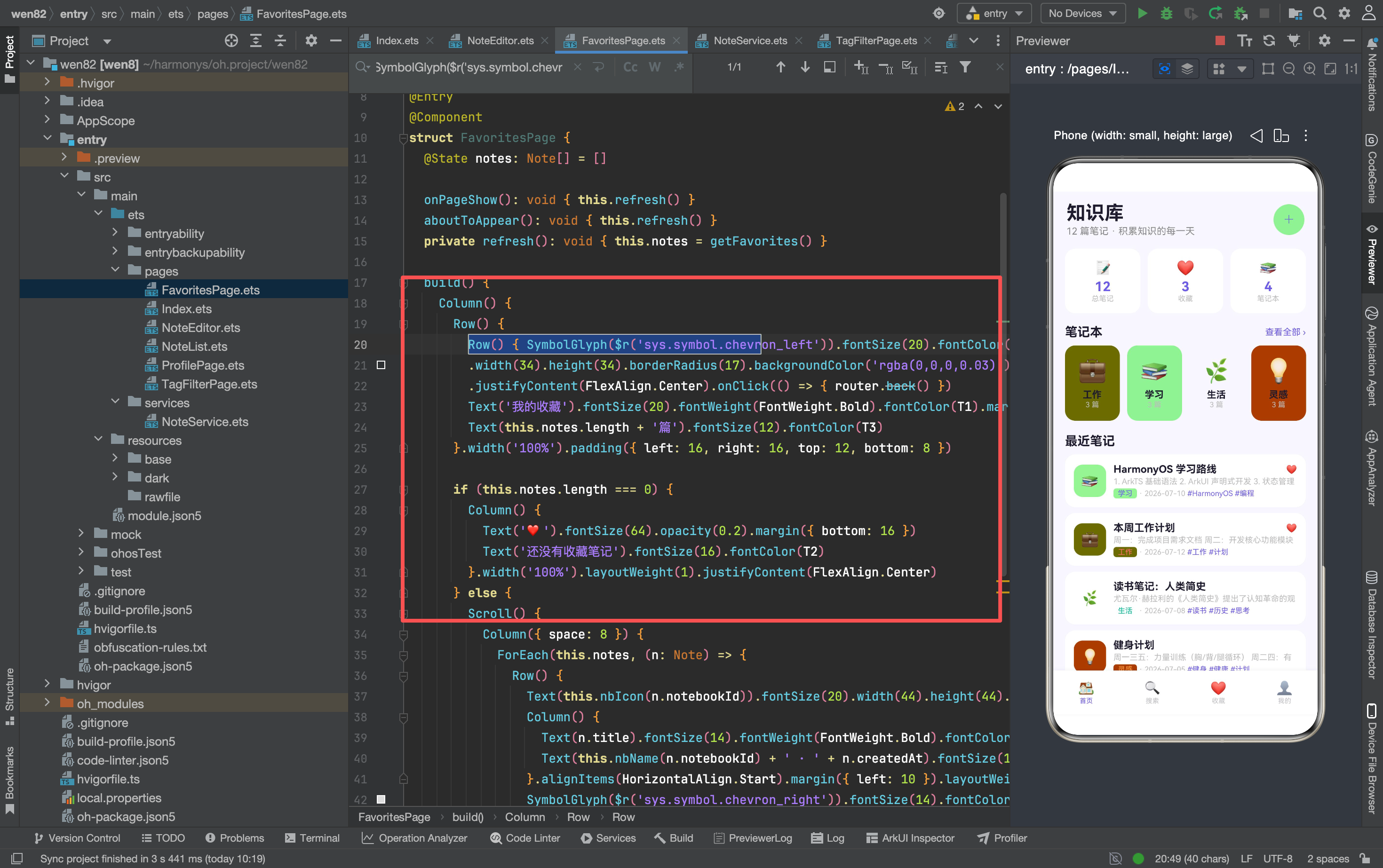Zoom in on the previewer device
Image resolution: width=1383 pixels, height=868 pixels.
pos(1309,69)
